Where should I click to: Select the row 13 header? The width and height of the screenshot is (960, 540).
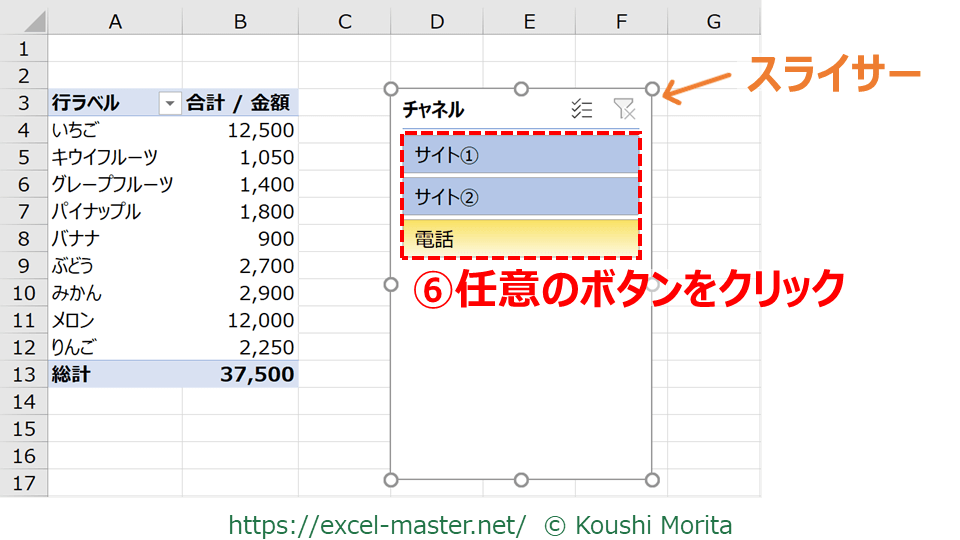(24, 375)
